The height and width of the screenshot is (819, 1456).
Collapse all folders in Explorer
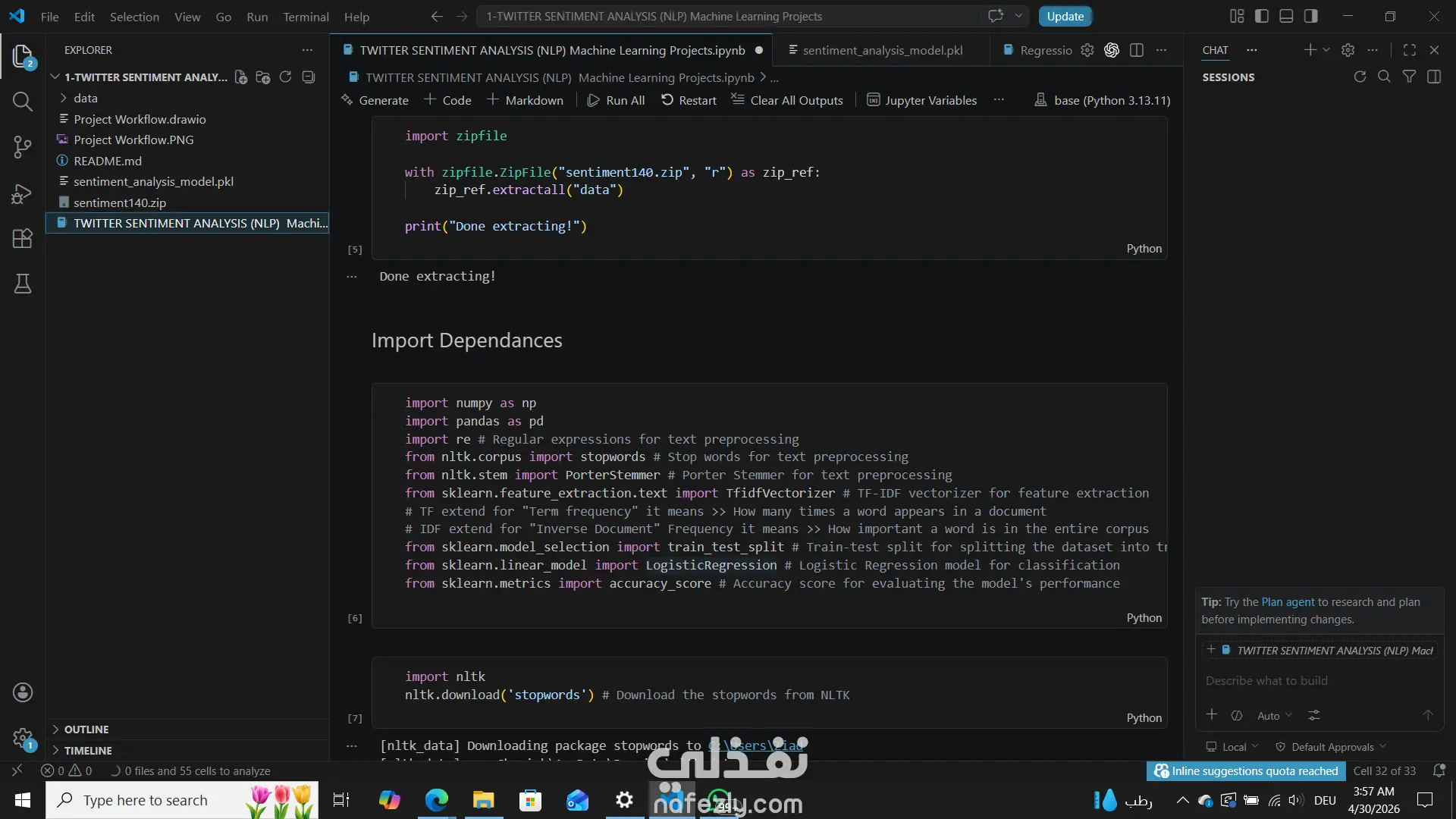tap(309, 77)
